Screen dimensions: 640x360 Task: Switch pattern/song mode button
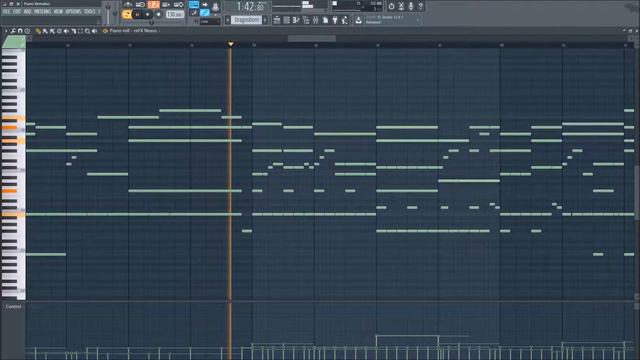127,14
